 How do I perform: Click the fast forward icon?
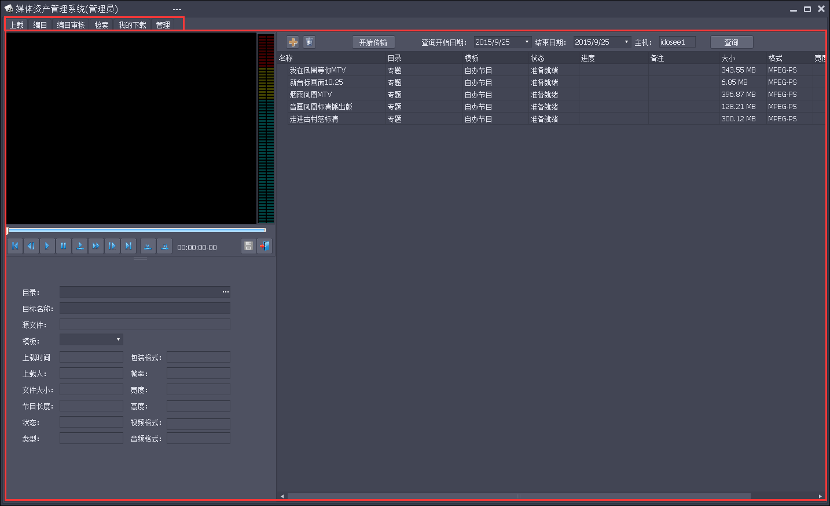(x=96, y=245)
